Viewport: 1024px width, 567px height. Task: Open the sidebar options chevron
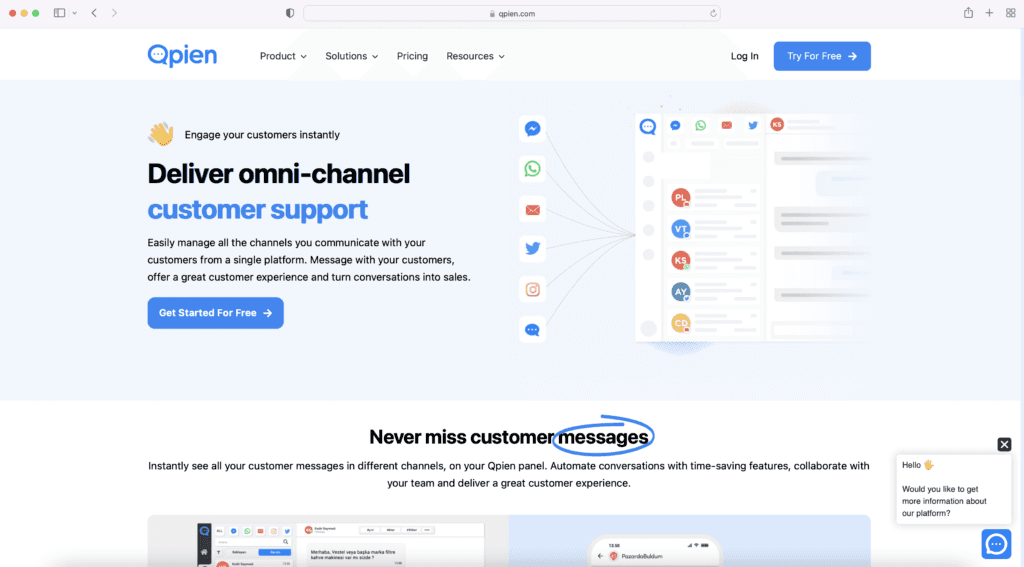[74, 13]
